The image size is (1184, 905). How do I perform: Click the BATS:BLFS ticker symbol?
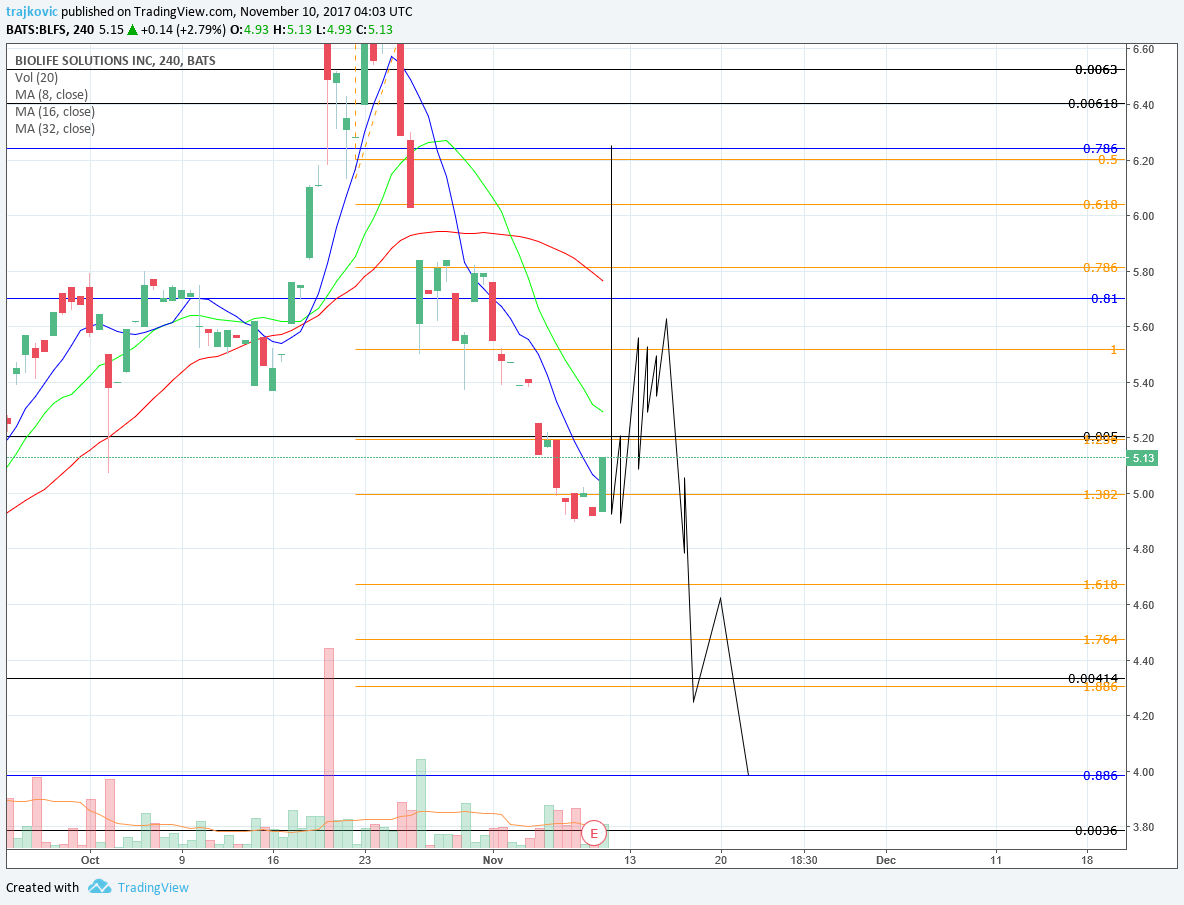(36, 29)
